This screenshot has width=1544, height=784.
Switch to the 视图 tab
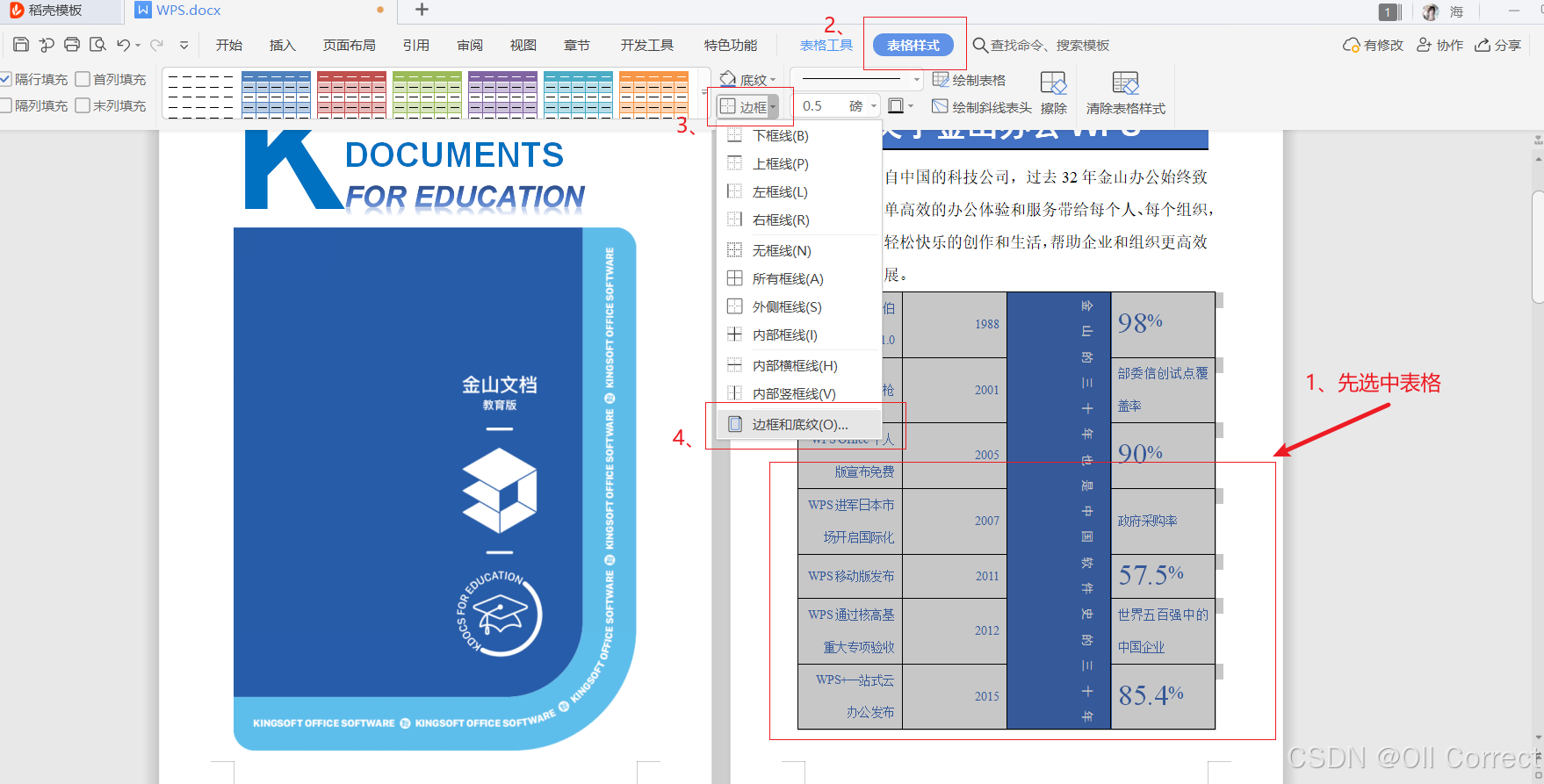tap(523, 45)
